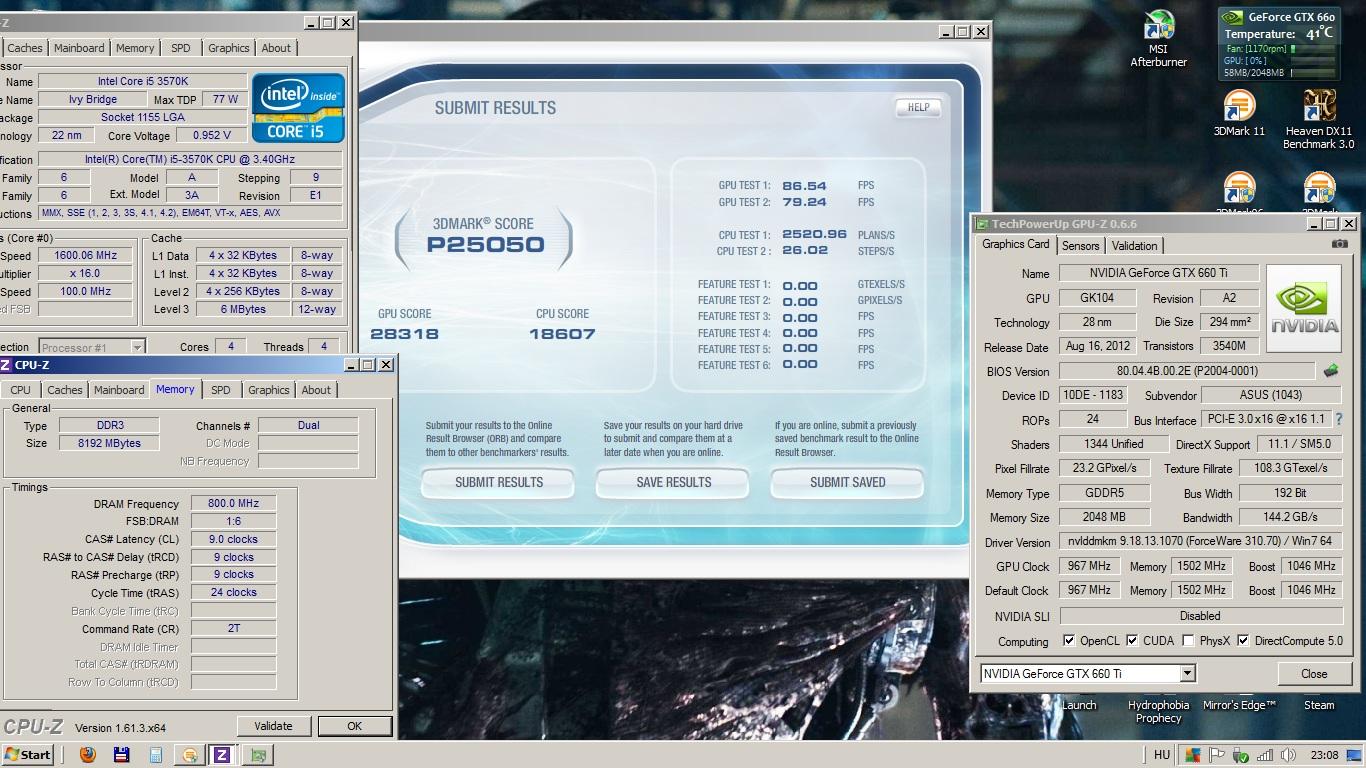The image size is (1366, 768).
Task: Click the Validate button in CPU-Z
Action: tap(273, 726)
